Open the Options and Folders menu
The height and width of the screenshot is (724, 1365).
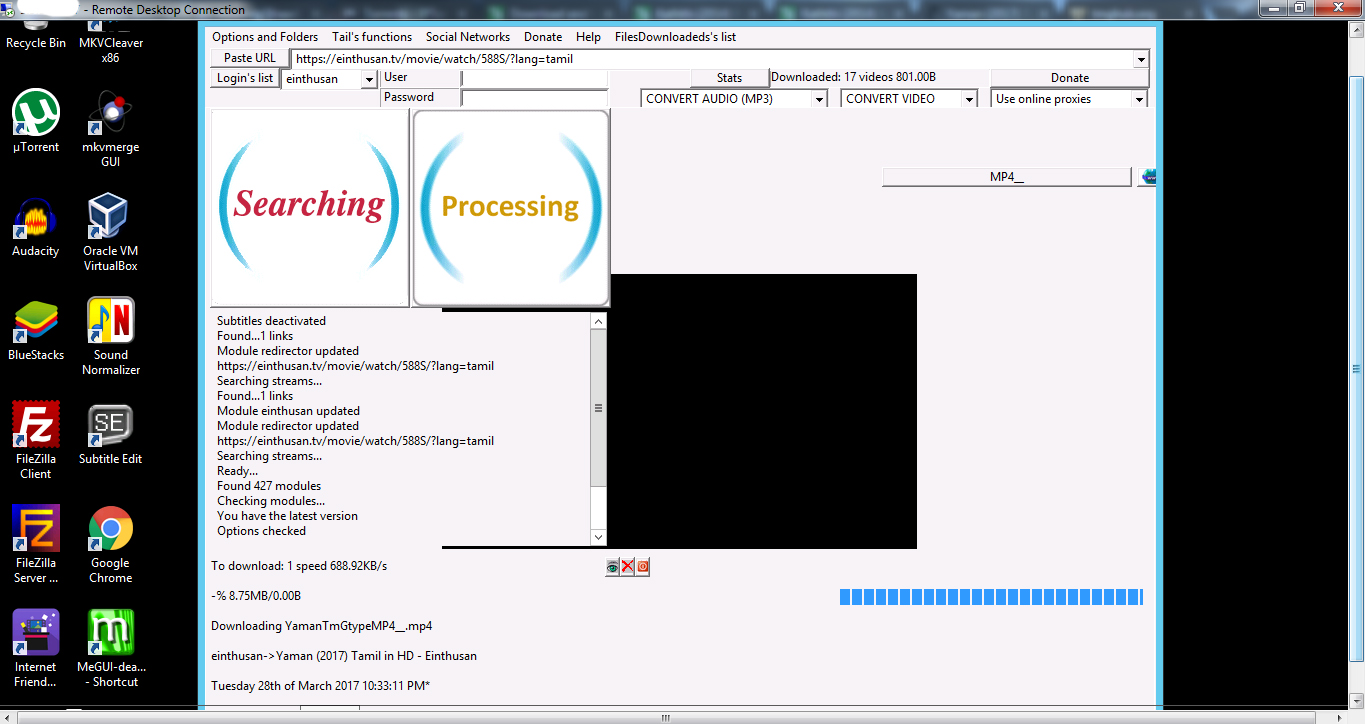pos(265,37)
